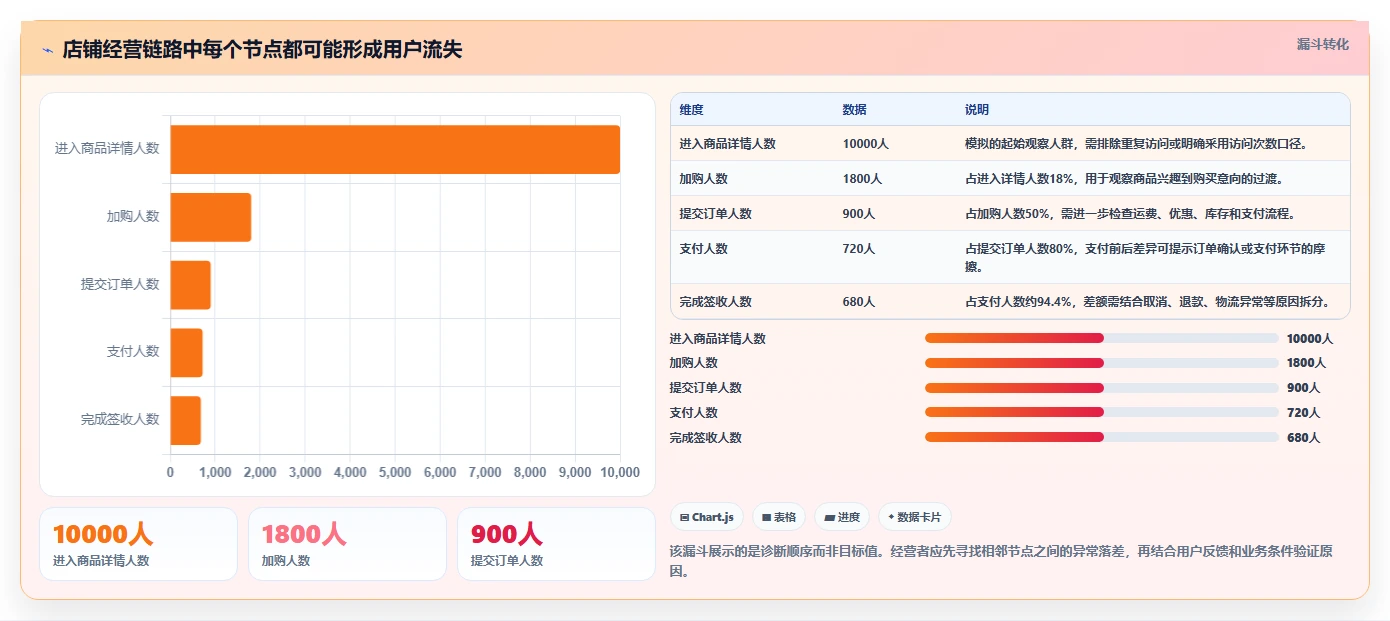Click the description starting 占支付人数约94.4%
Viewport: 1390px width, 621px height.
(1148, 302)
